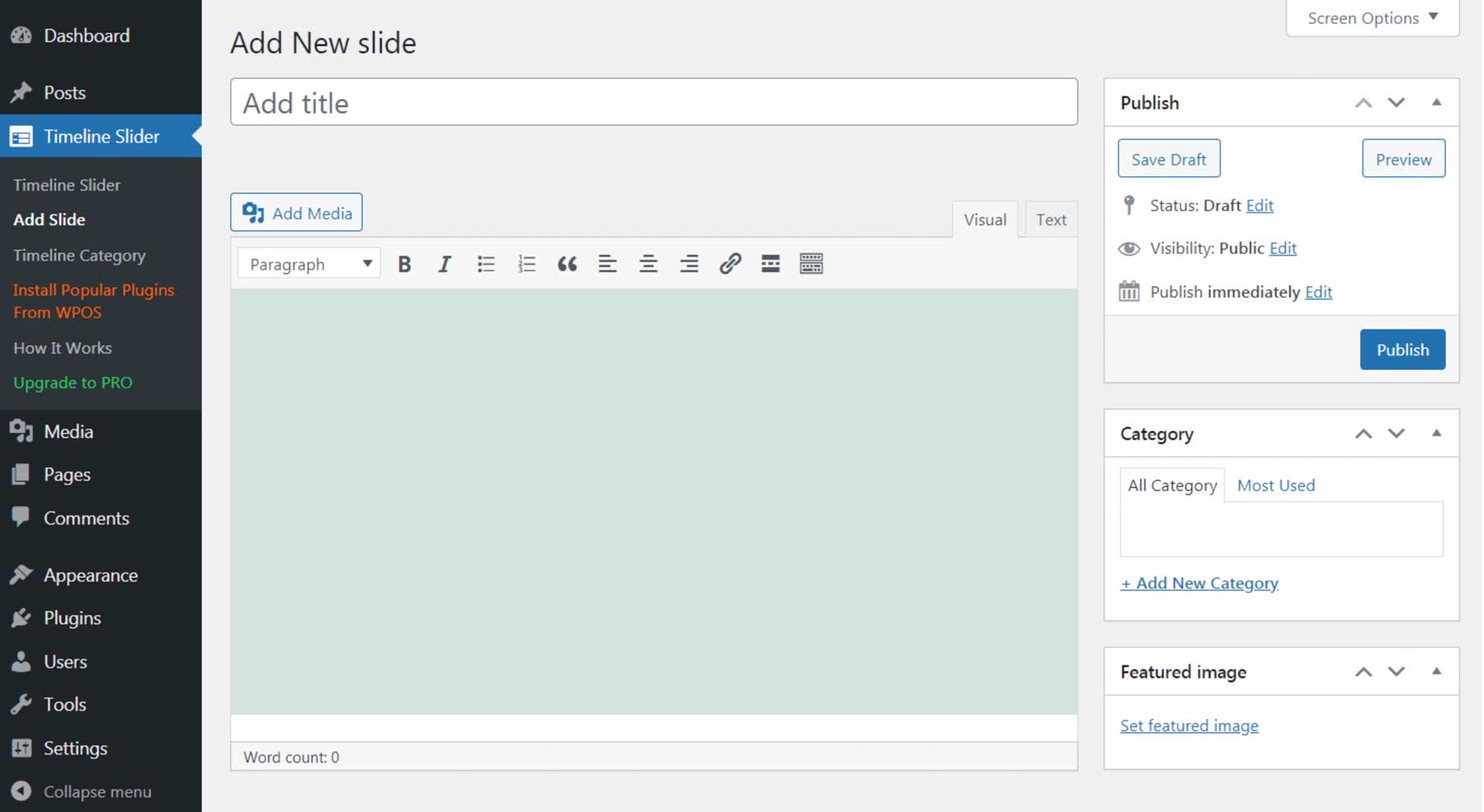Open the Dashboard from the admin sidebar
Image resolution: width=1484 pixels, height=812 pixels.
[x=86, y=35]
